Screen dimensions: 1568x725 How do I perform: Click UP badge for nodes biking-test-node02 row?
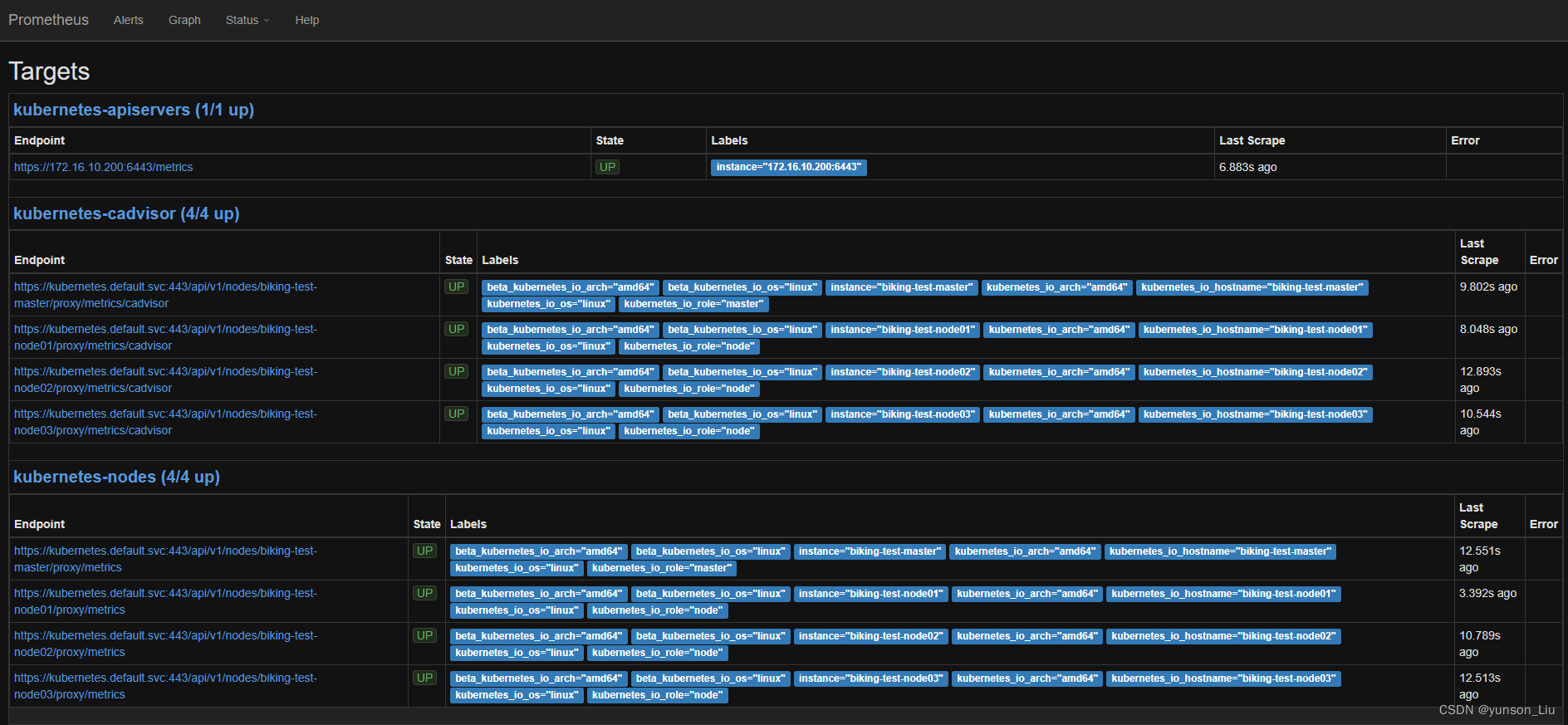click(424, 635)
